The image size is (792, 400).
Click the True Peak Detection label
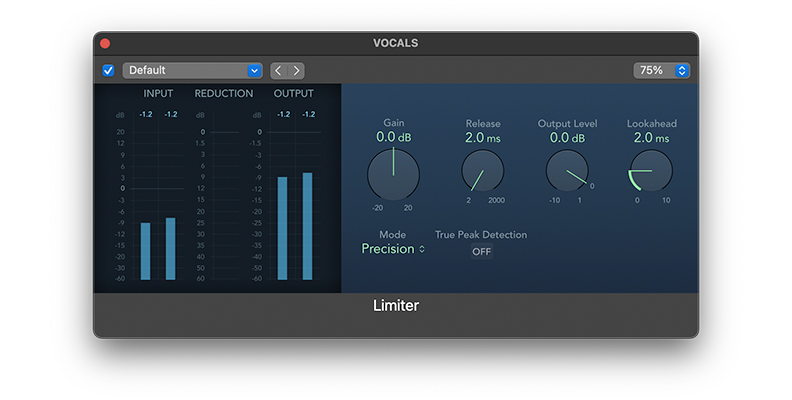tap(481, 235)
